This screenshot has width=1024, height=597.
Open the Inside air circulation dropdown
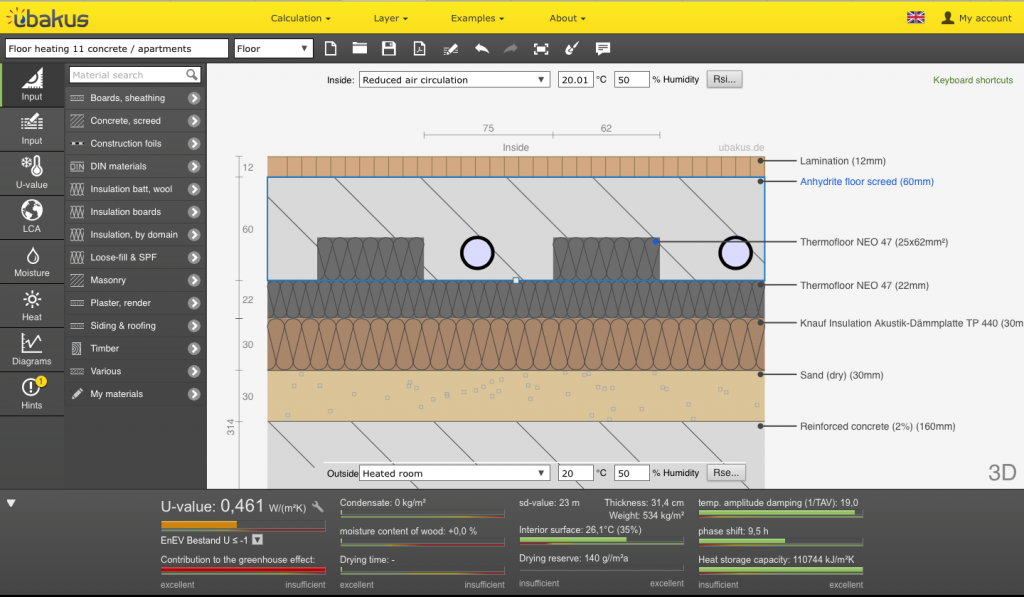point(454,80)
